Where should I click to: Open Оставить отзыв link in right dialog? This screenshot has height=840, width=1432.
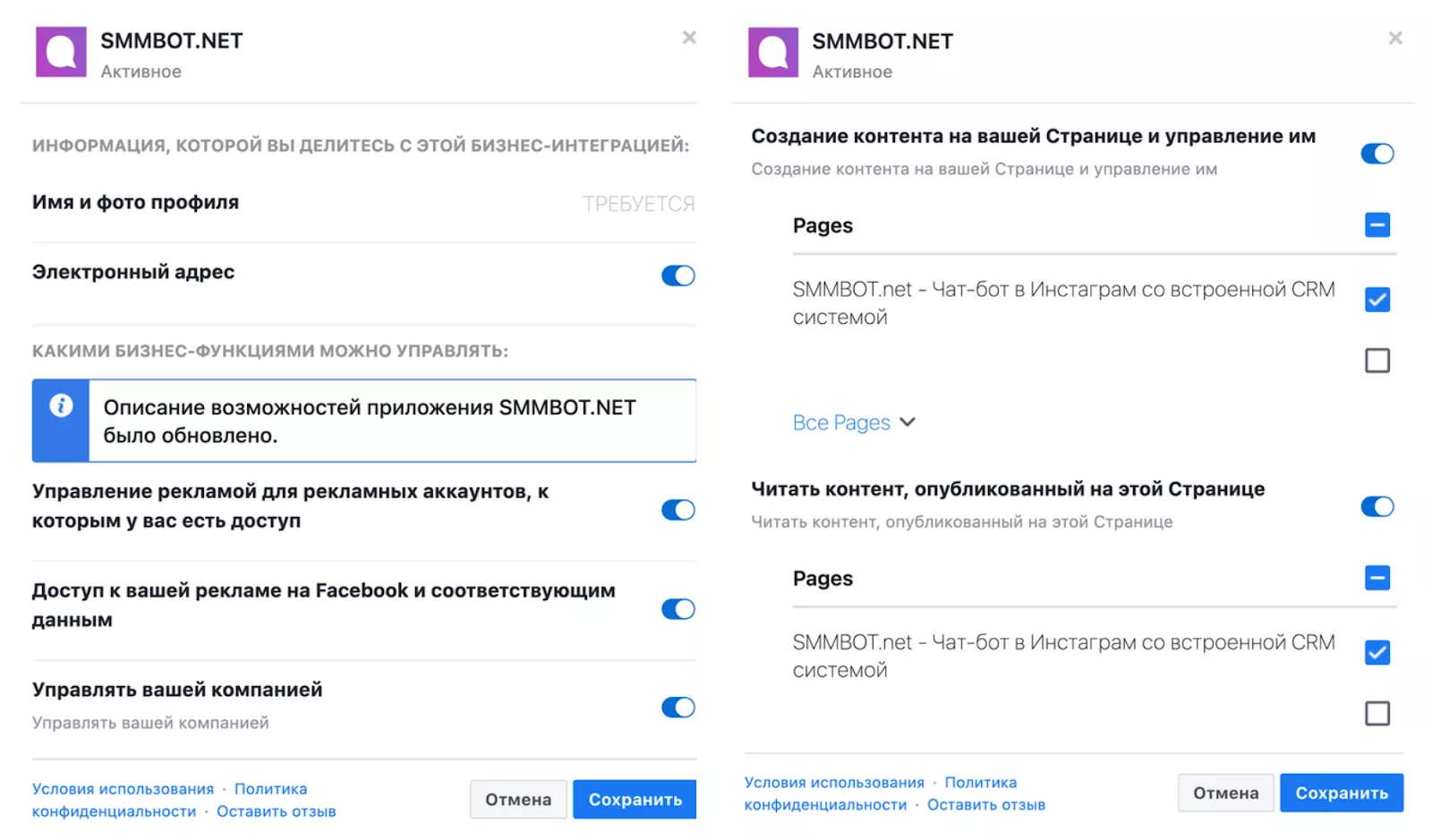pos(986,805)
